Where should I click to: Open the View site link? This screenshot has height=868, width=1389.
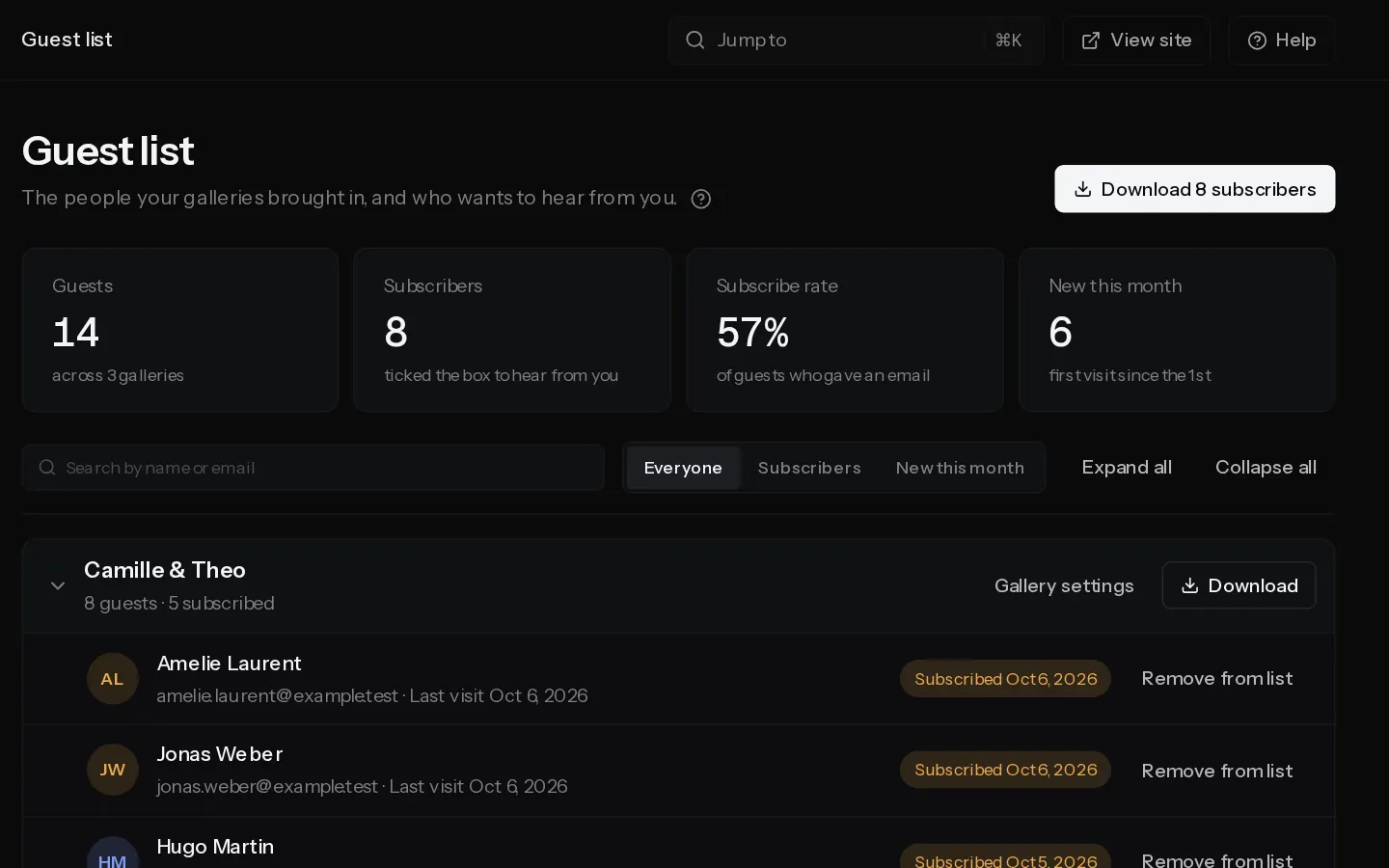[x=1136, y=41]
